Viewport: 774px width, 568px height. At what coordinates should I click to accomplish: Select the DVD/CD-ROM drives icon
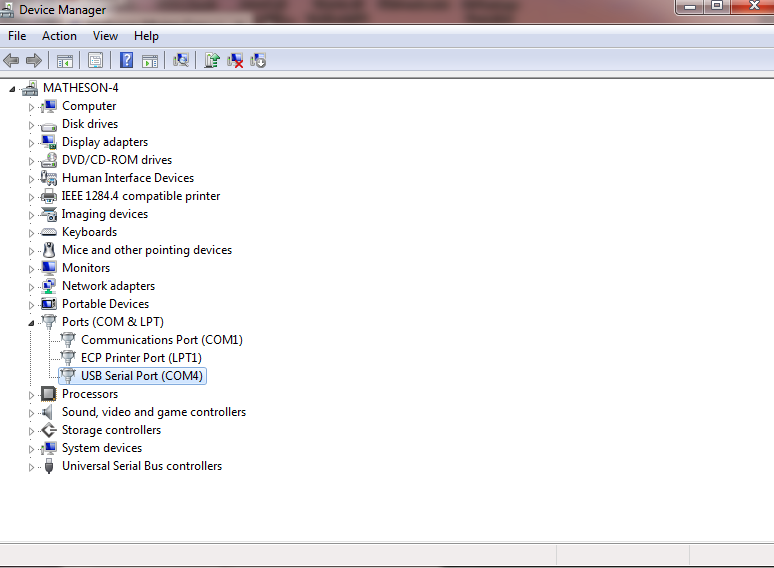pos(49,160)
